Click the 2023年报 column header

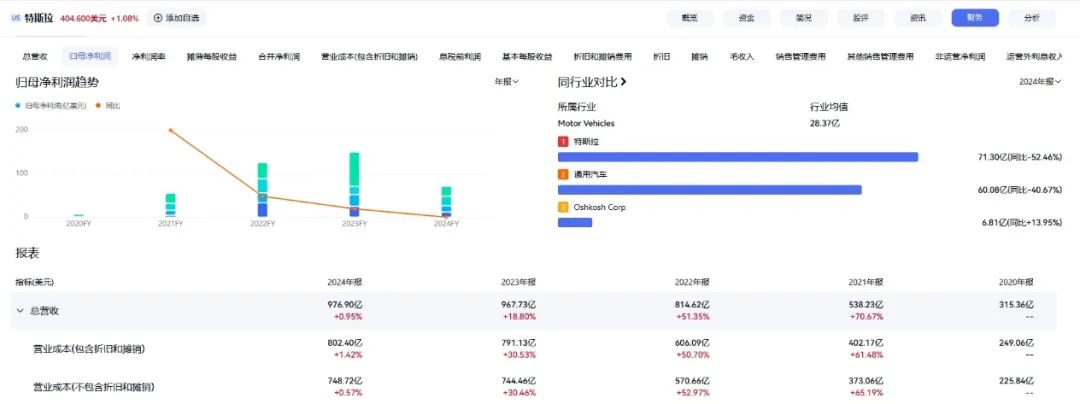pos(518,282)
